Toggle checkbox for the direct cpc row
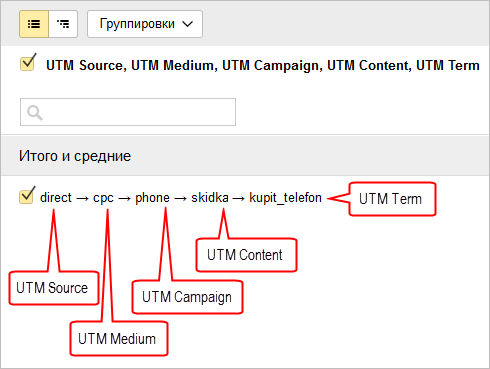 point(27,195)
